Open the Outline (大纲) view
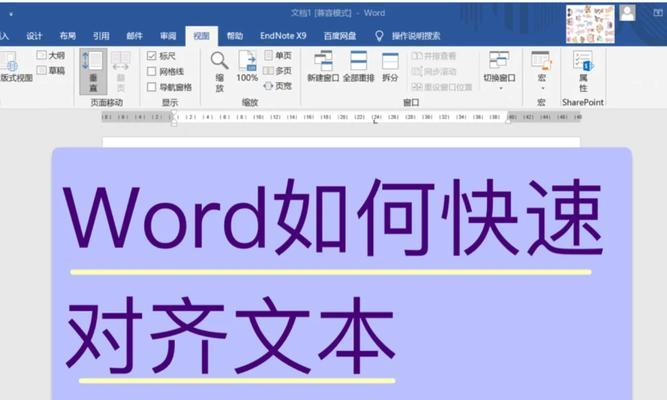 click(x=51, y=55)
